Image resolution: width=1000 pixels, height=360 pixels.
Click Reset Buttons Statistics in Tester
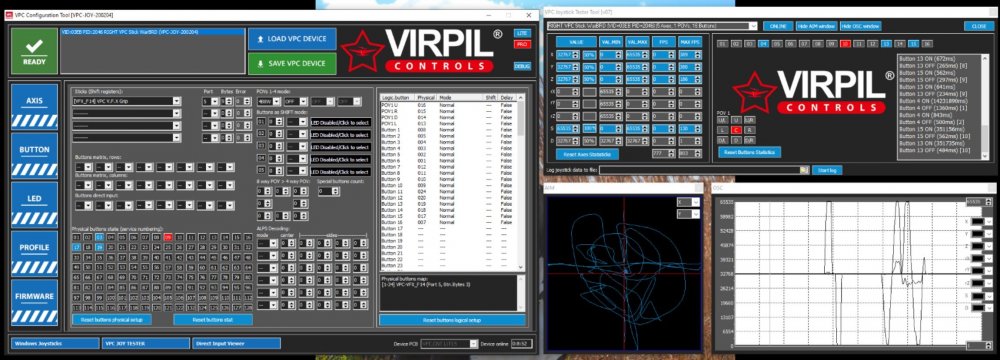(749, 152)
